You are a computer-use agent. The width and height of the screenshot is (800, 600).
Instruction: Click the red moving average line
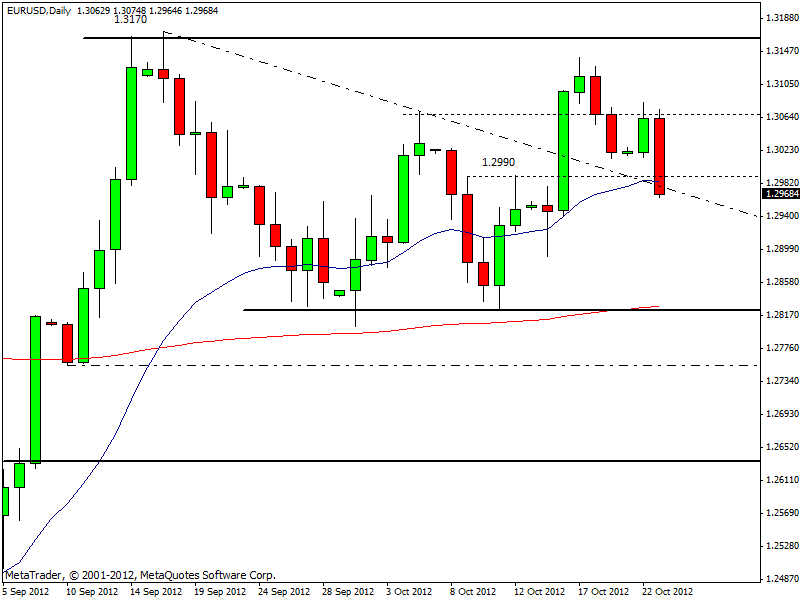(x=300, y=335)
